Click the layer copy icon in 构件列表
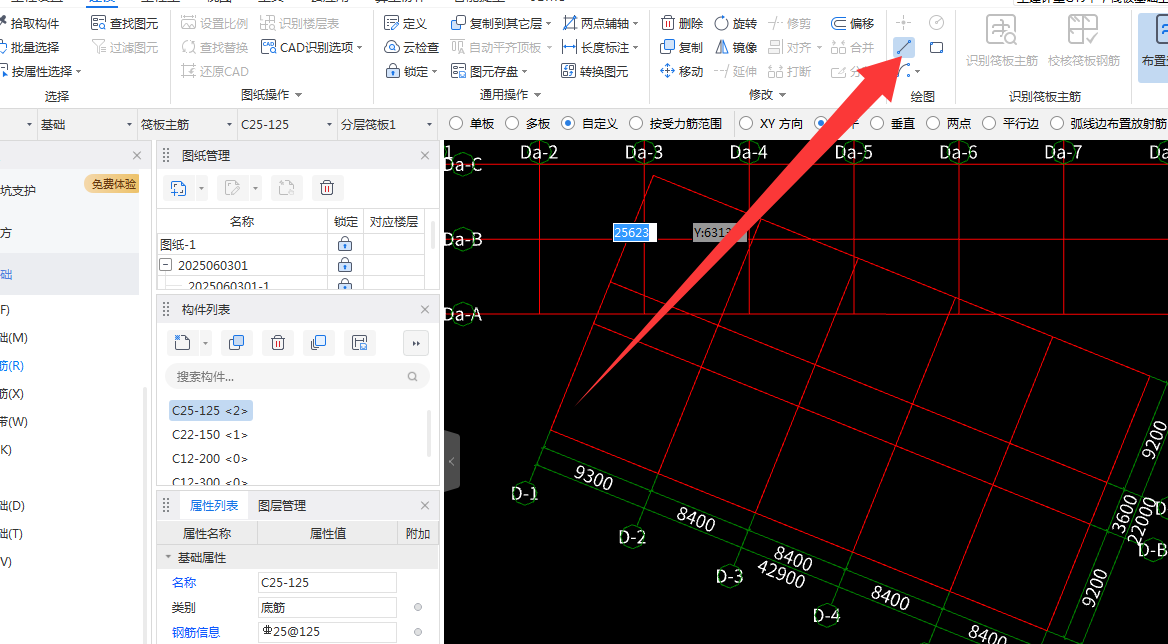This screenshot has width=1168, height=644. click(x=318, y=342)
